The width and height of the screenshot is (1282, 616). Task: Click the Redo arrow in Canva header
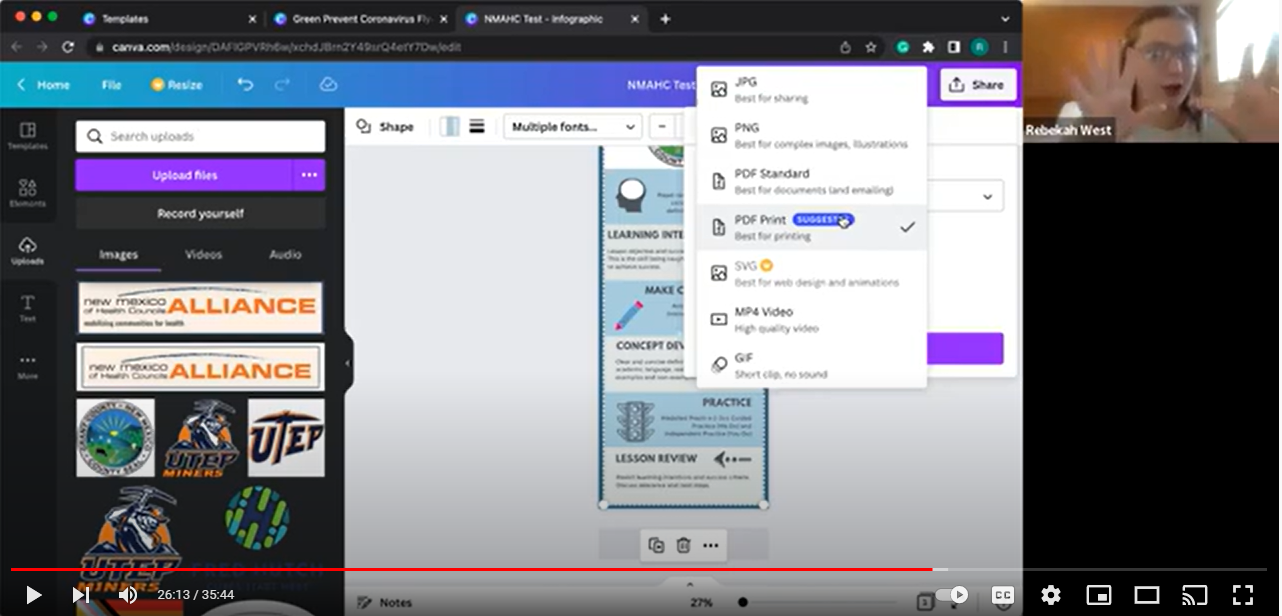click(283, 85)
